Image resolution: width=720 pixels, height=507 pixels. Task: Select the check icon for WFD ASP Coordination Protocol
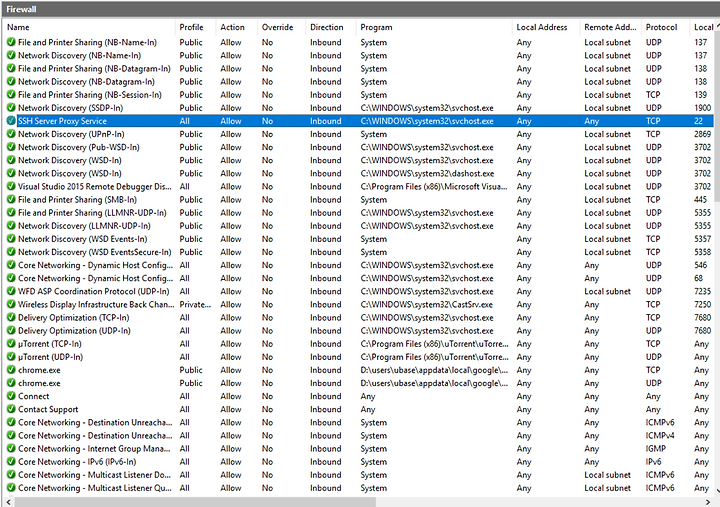point(11,291)
